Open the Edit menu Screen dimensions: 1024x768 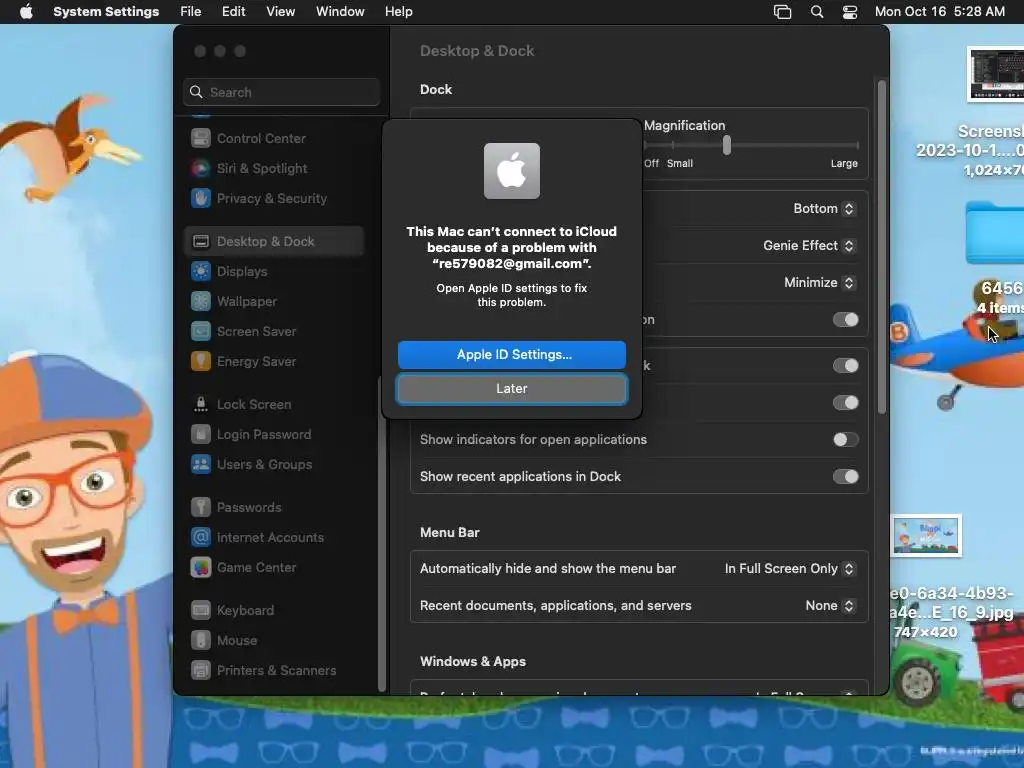click(x=233, y=12)
